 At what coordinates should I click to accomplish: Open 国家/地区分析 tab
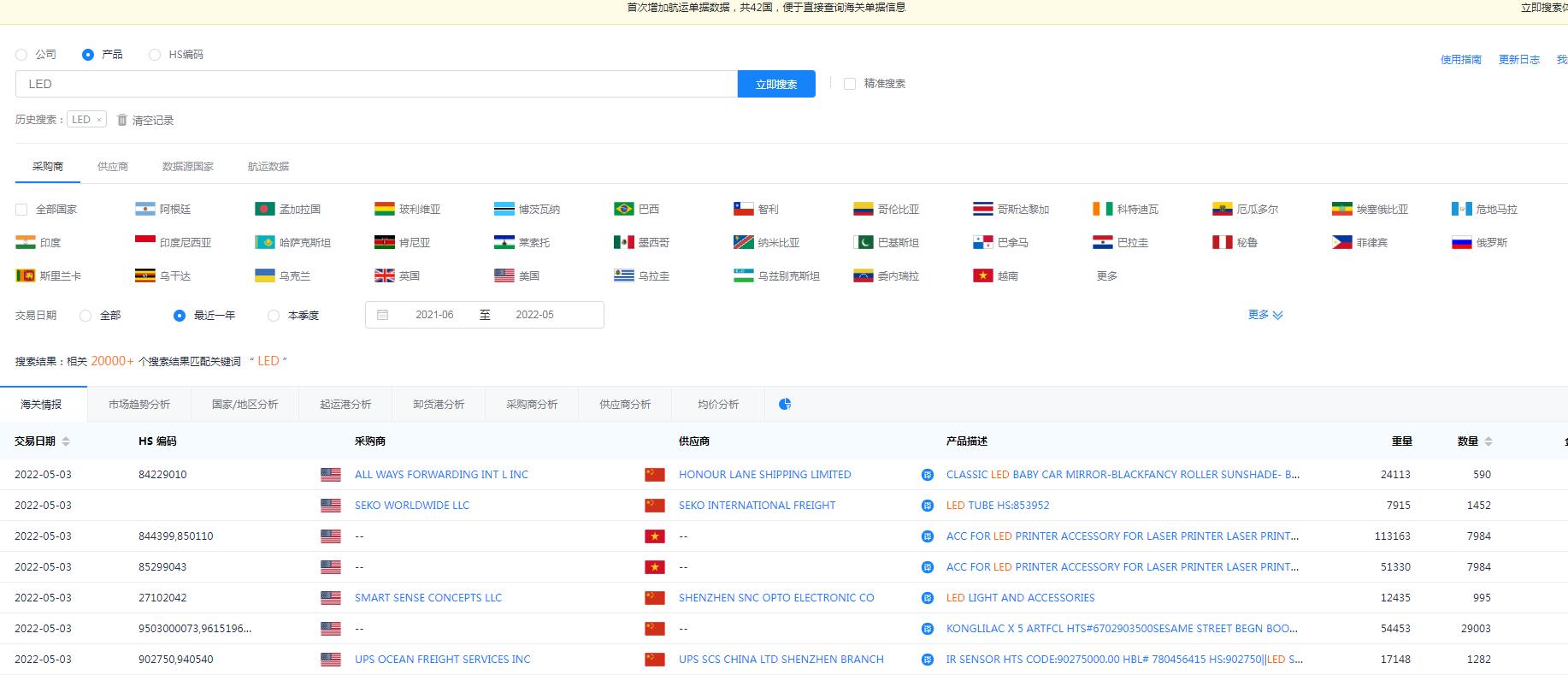point(245,404)
